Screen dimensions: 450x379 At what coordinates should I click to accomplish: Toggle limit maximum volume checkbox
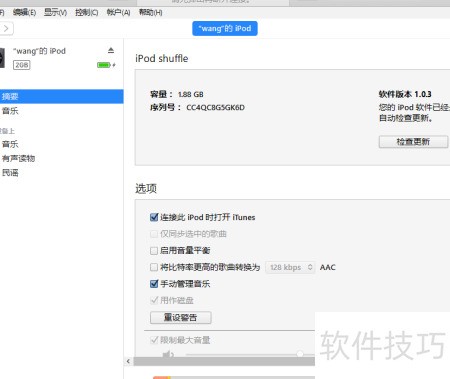(x=154, y=340)
